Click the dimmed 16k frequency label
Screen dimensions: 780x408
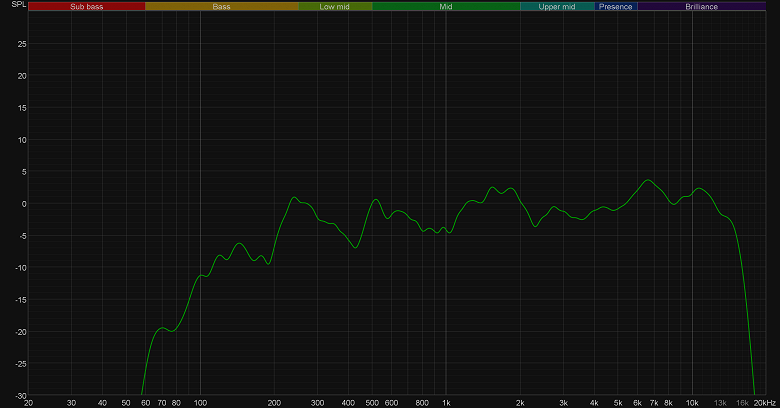tap(743, 403)
